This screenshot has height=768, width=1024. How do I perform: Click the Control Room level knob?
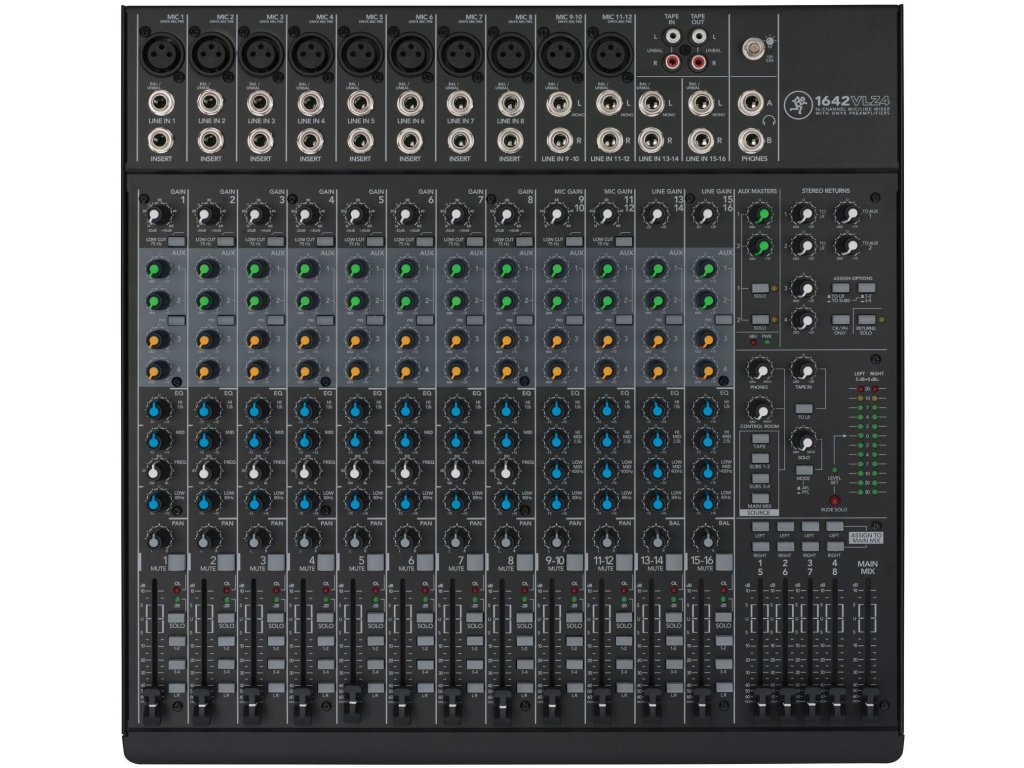tap(759, 410)
